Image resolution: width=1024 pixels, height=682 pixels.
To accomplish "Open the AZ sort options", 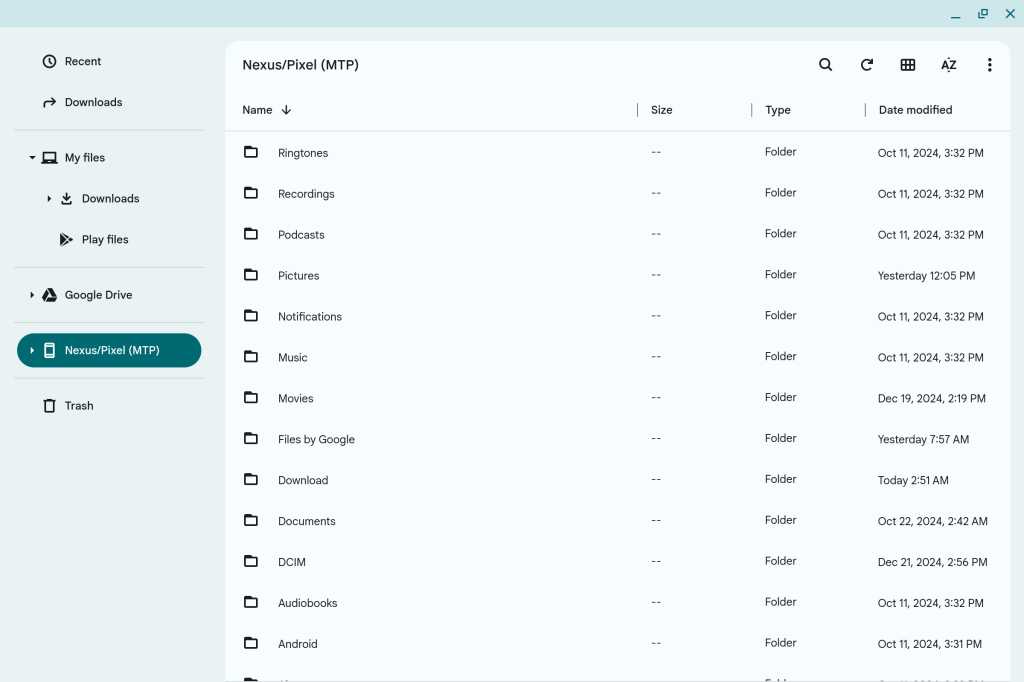I will click(x=949, y=65).
